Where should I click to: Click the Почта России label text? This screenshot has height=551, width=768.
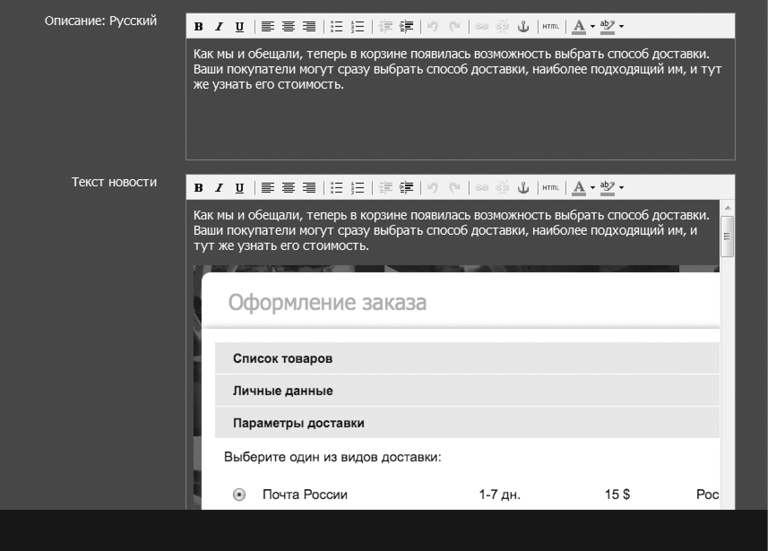(x=305, y=495)
